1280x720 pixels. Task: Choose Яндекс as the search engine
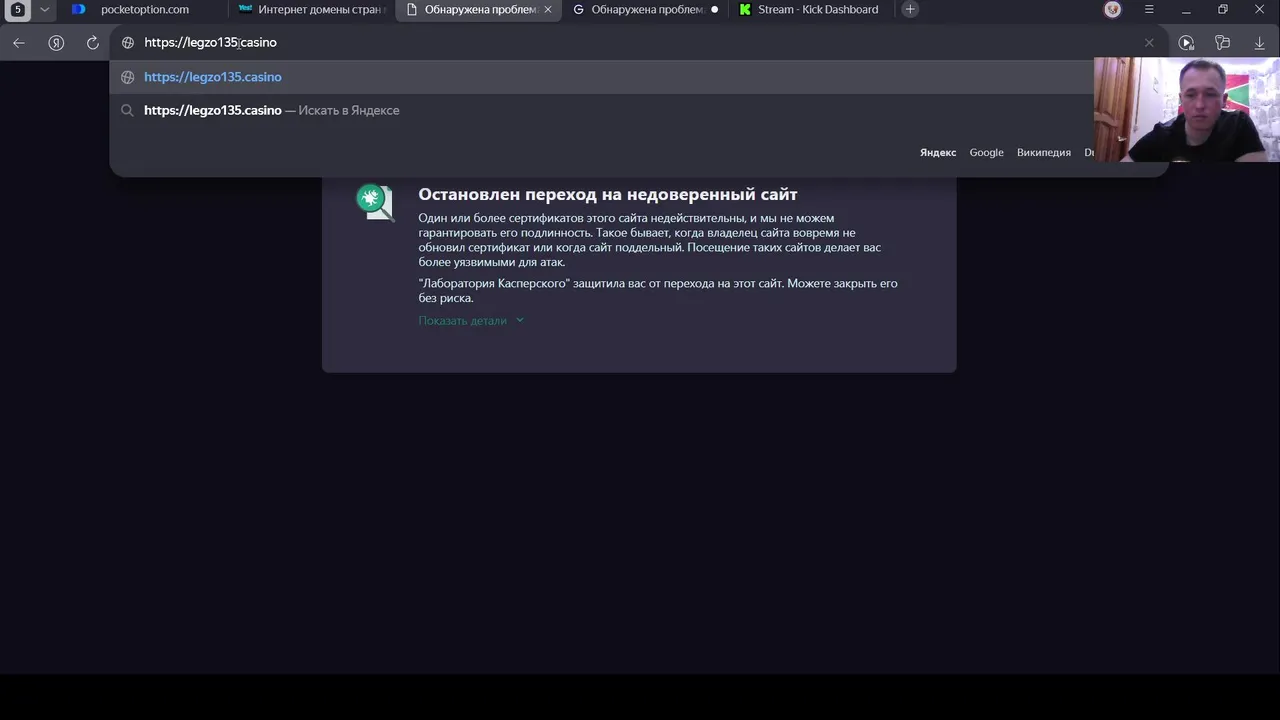coord(938,152)
